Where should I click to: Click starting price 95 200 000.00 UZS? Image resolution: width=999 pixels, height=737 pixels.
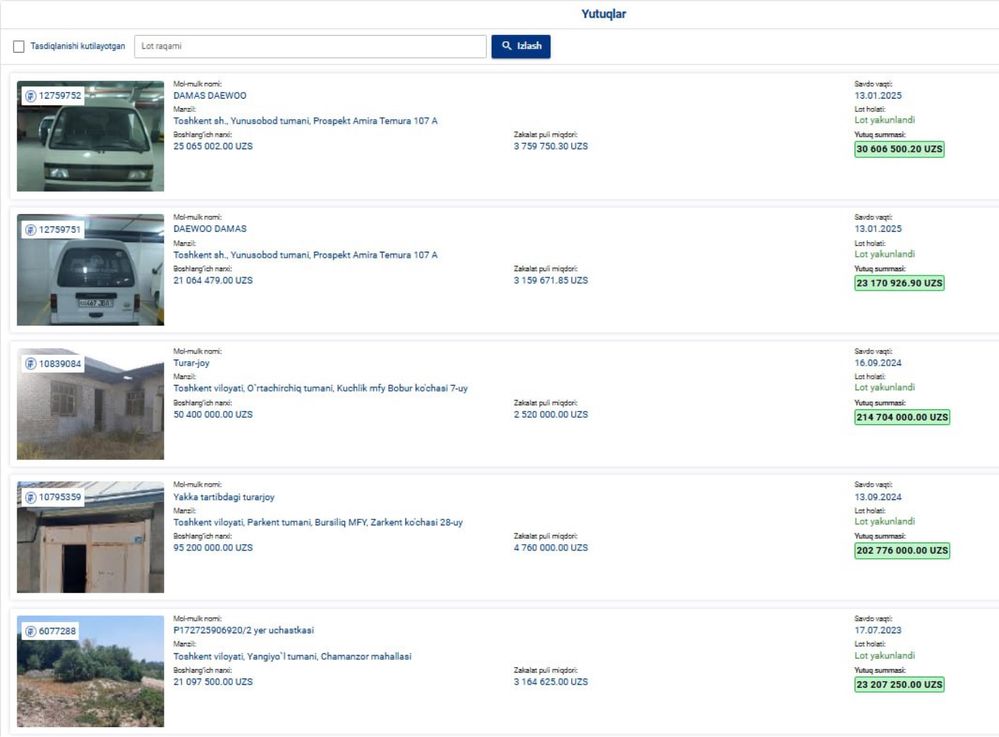click(213, 547)
